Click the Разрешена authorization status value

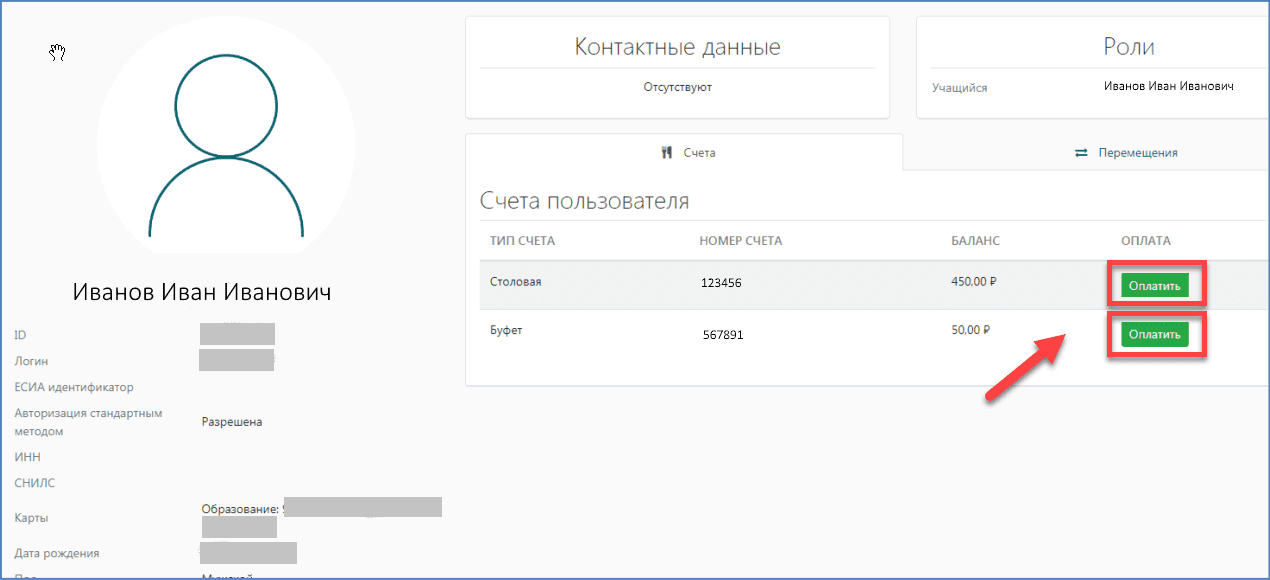pos(232,422)
